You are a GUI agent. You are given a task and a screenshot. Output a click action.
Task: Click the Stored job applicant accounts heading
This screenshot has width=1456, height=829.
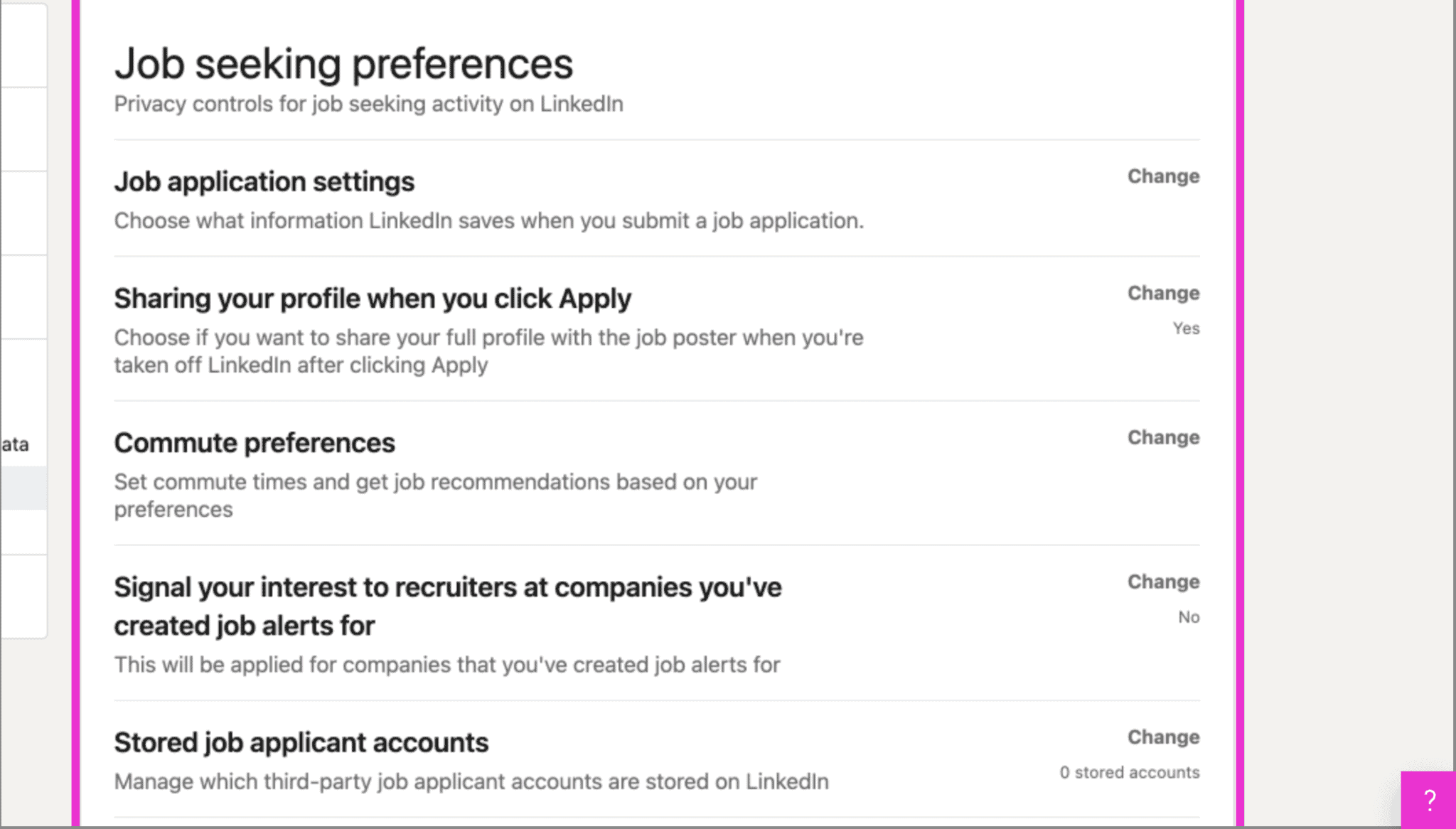pyautogui.click(x=301, y=742)
